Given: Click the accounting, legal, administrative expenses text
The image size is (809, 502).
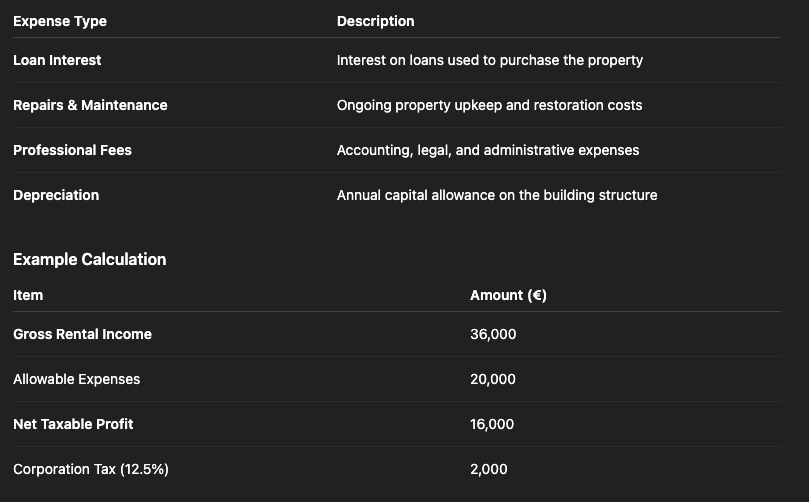Looking at the screenshot, I should coord(488,150).
